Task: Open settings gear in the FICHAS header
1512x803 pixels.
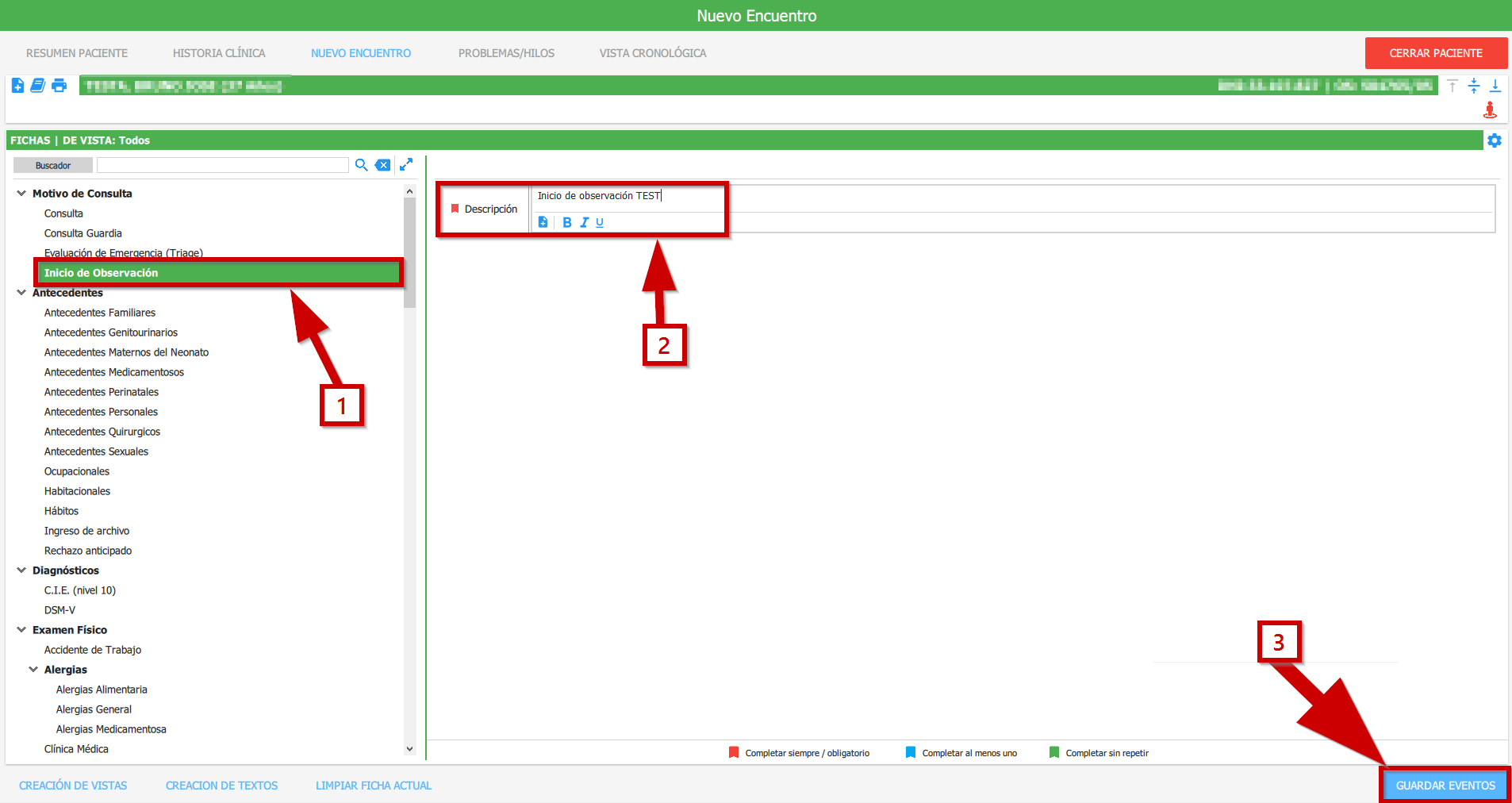Action: (x=1495, y=140)
